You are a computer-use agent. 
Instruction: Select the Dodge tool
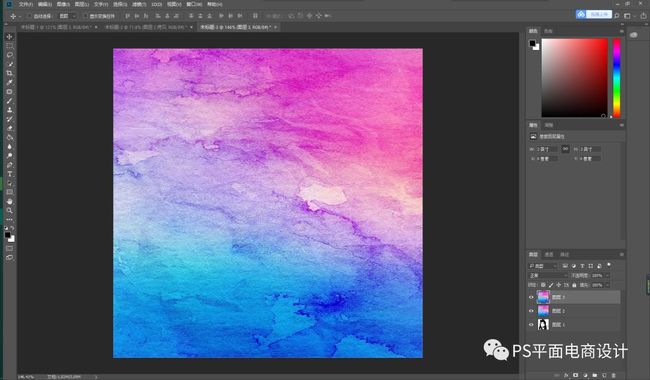coord(10,155)
